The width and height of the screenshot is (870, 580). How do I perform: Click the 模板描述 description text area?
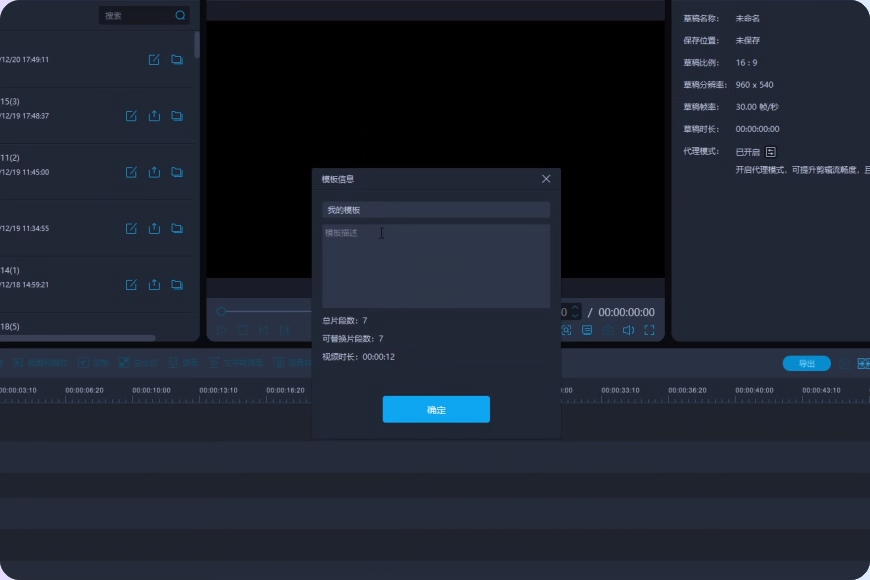pos(436,266)
